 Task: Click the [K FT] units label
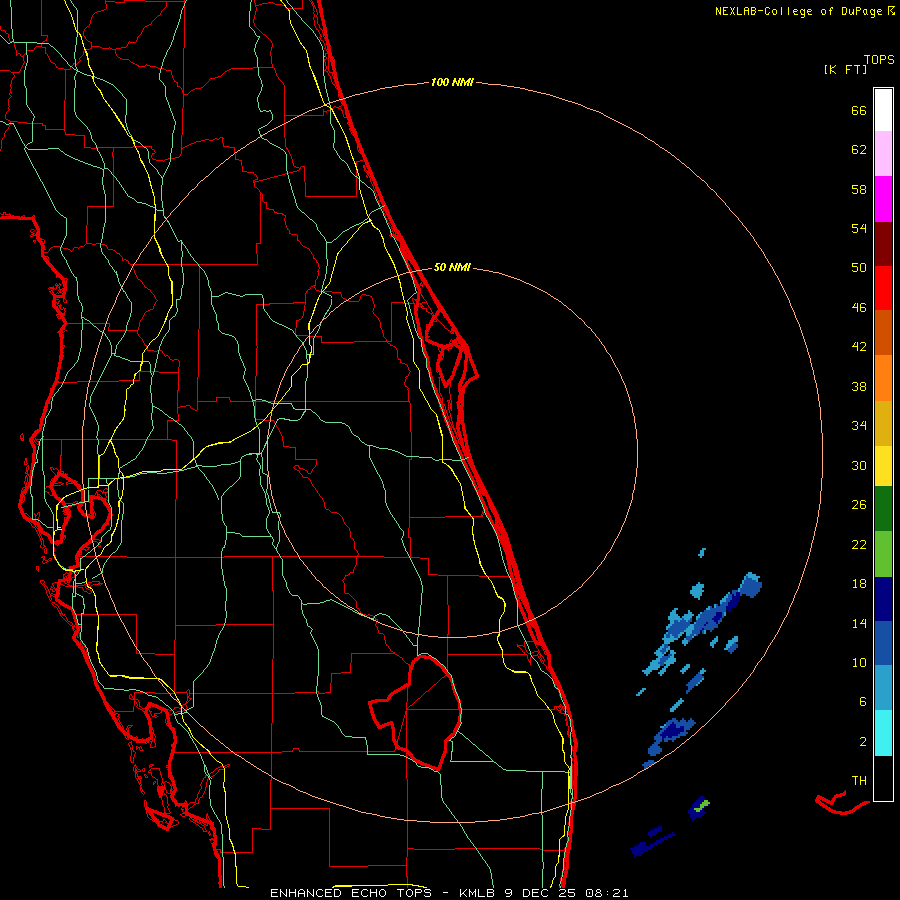[845, 69]
